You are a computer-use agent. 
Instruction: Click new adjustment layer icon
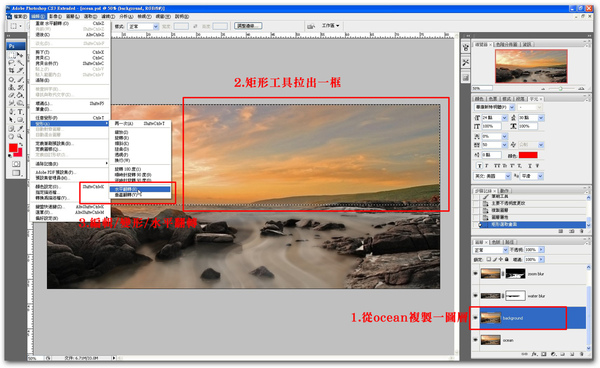553,354
